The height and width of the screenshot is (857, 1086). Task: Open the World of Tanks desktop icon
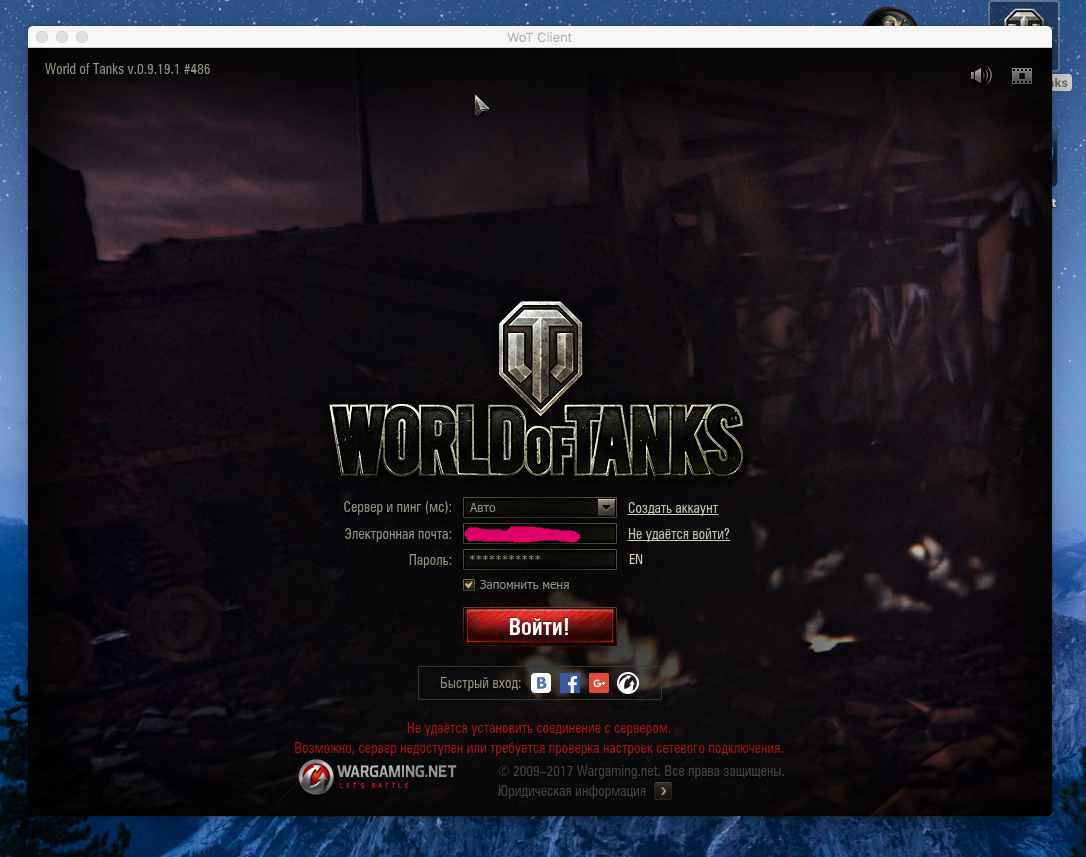(x=1023, y=15)
